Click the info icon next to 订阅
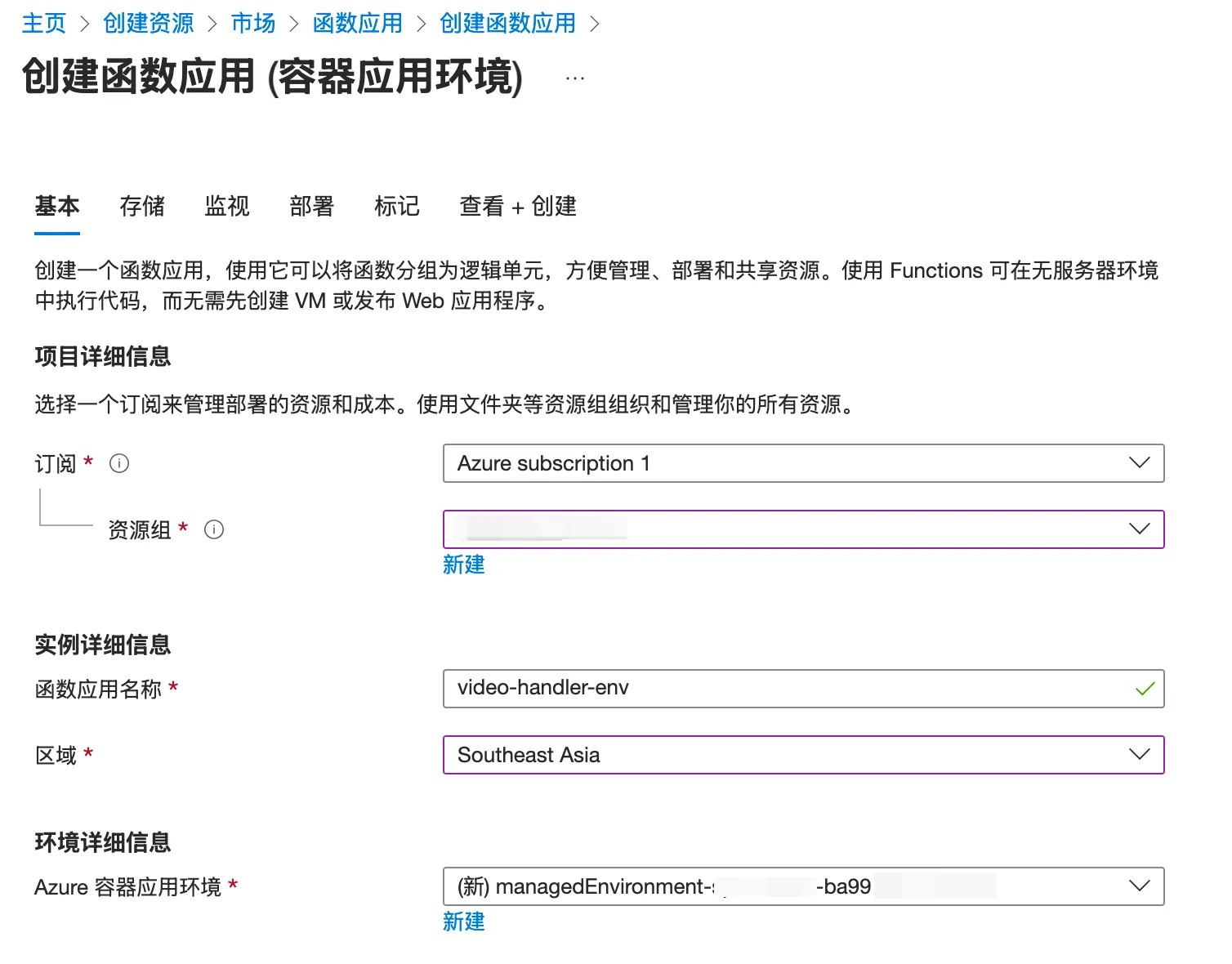This screenshot has width=1232, height=964. pyautogui.click(x=119, y=464)
